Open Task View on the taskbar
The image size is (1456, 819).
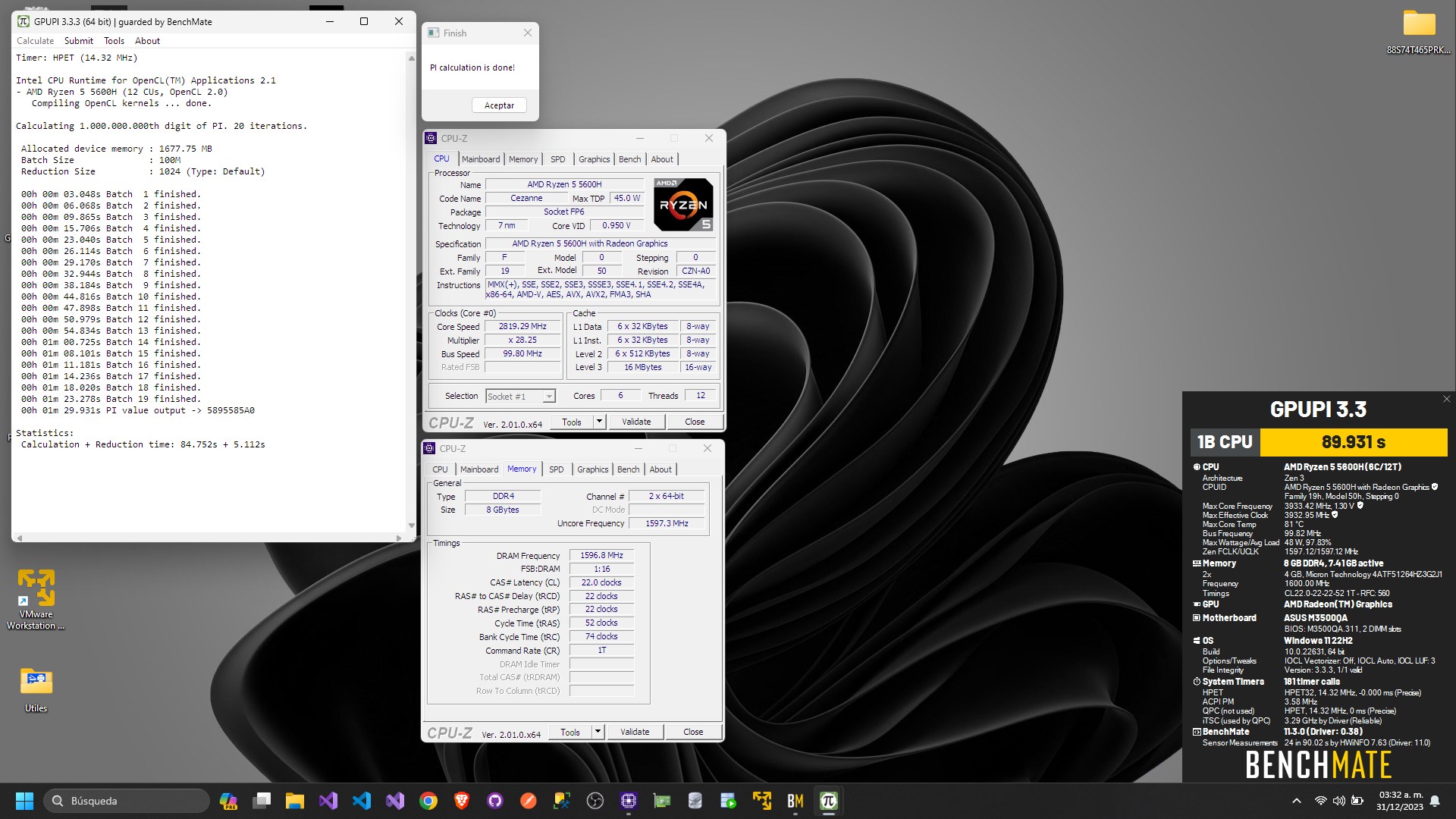pos(262,801)
